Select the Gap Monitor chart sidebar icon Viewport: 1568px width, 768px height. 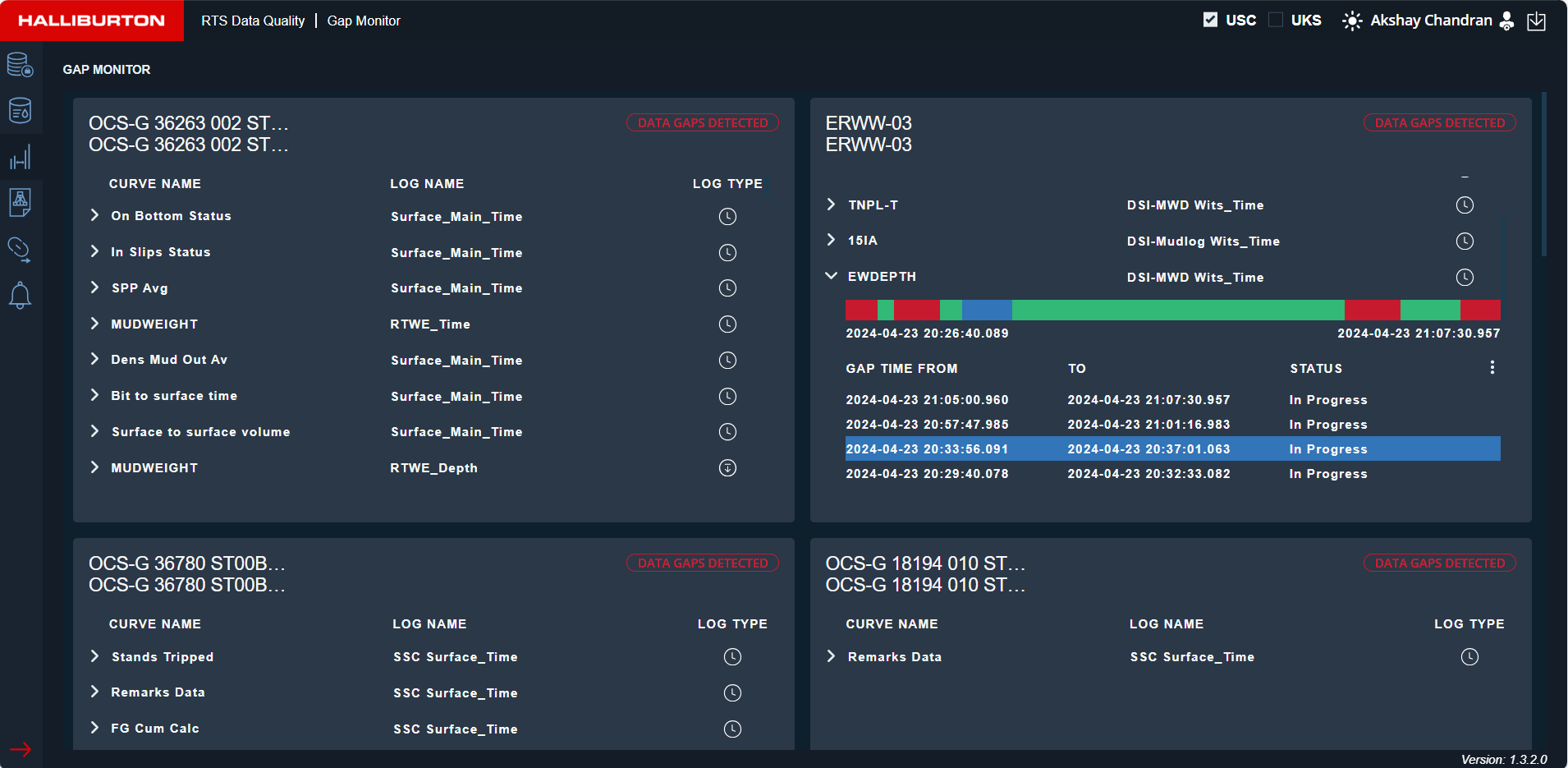coord(20,157)
